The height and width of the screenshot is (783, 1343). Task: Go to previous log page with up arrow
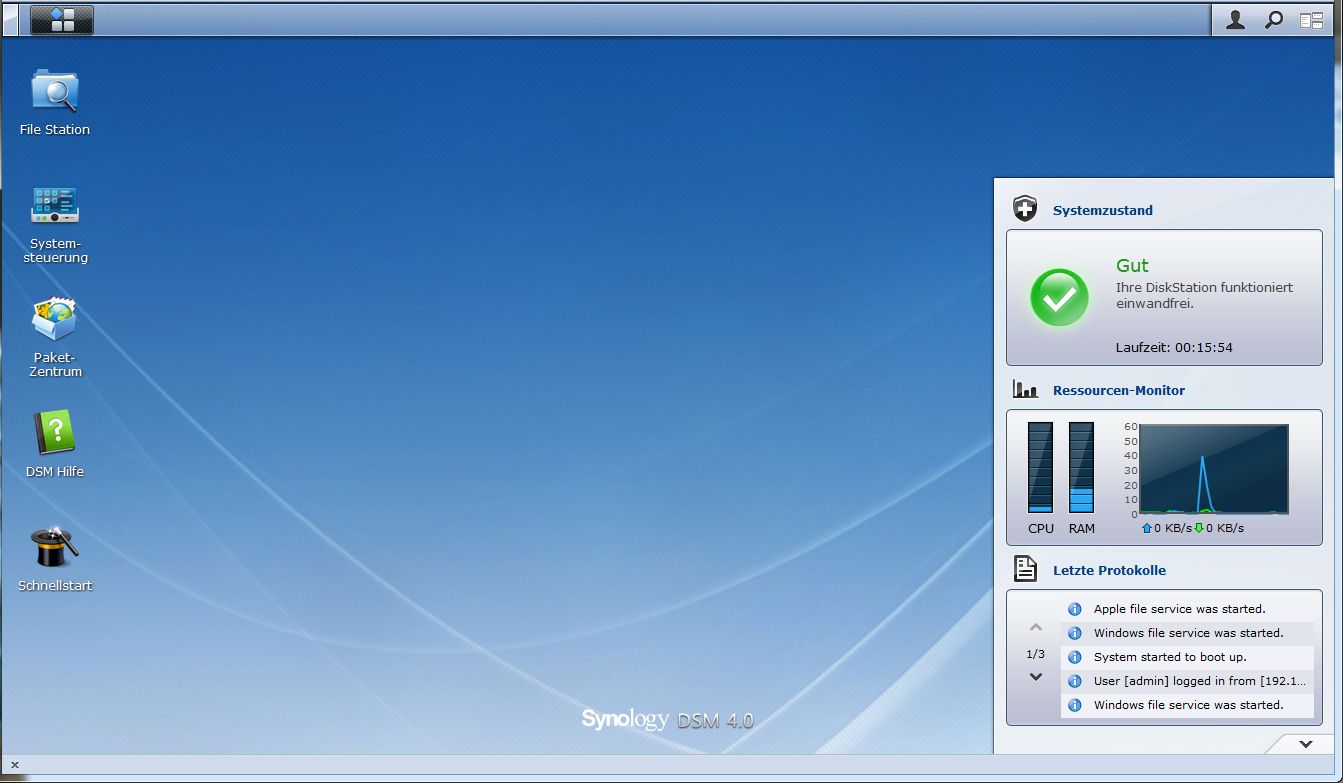coord(1036,628)
